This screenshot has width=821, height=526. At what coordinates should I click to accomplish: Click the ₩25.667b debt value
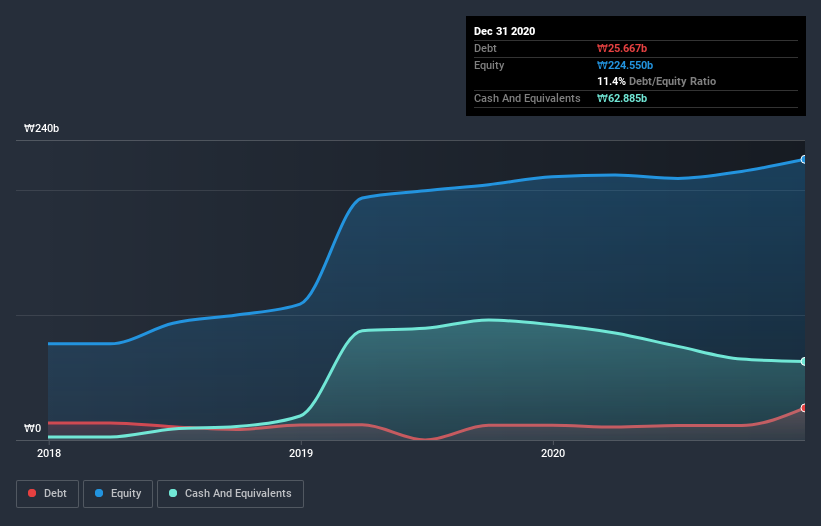pos(622,48)
